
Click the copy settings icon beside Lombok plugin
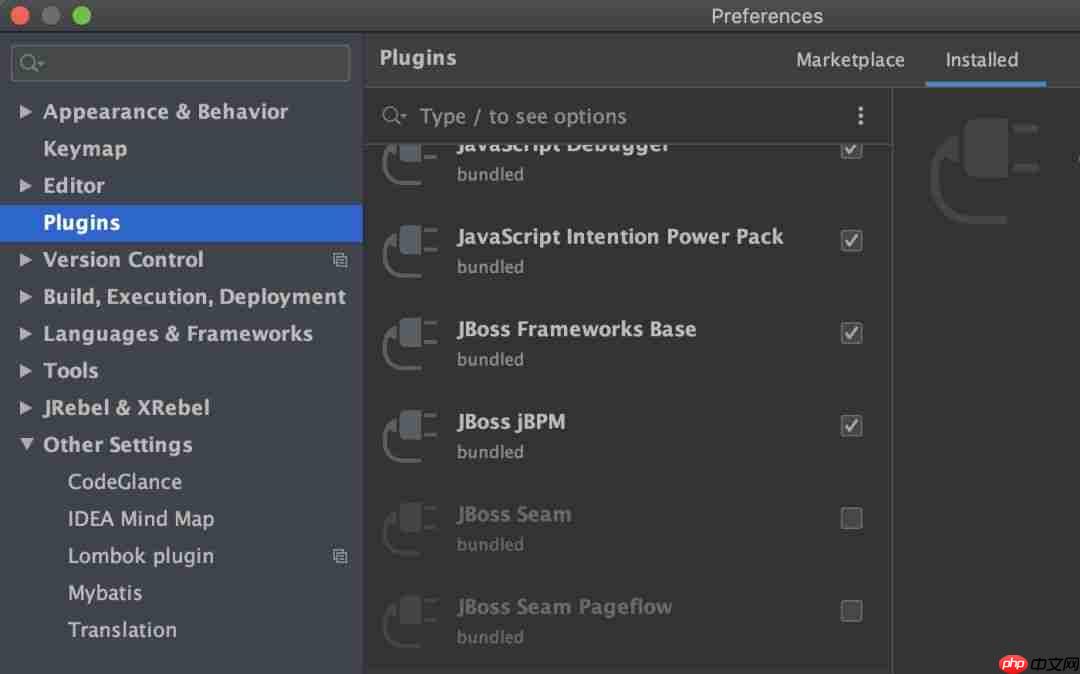pyautogui.click(x=341, y=555)
